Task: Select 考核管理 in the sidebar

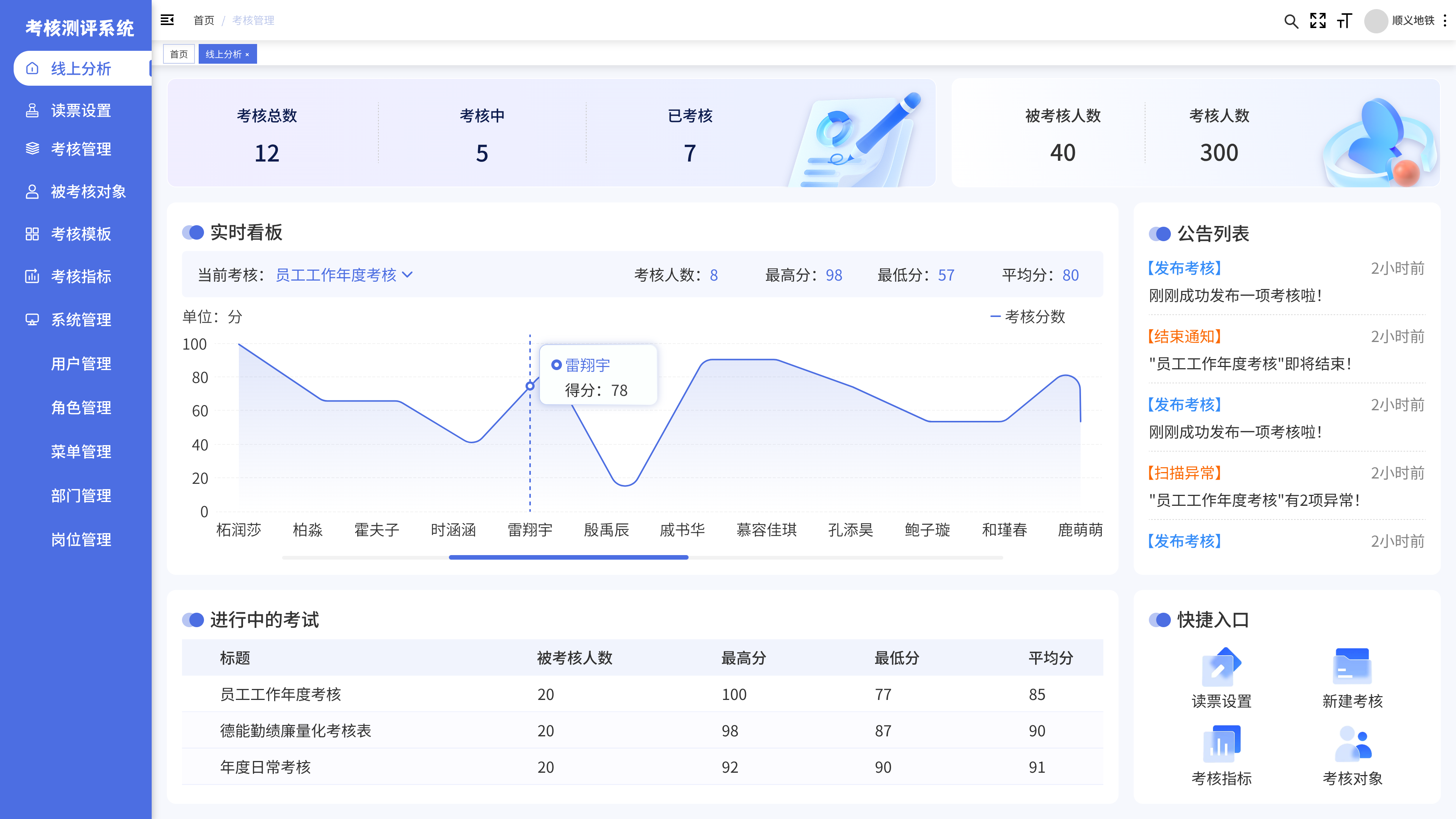Action: point(81,149)
